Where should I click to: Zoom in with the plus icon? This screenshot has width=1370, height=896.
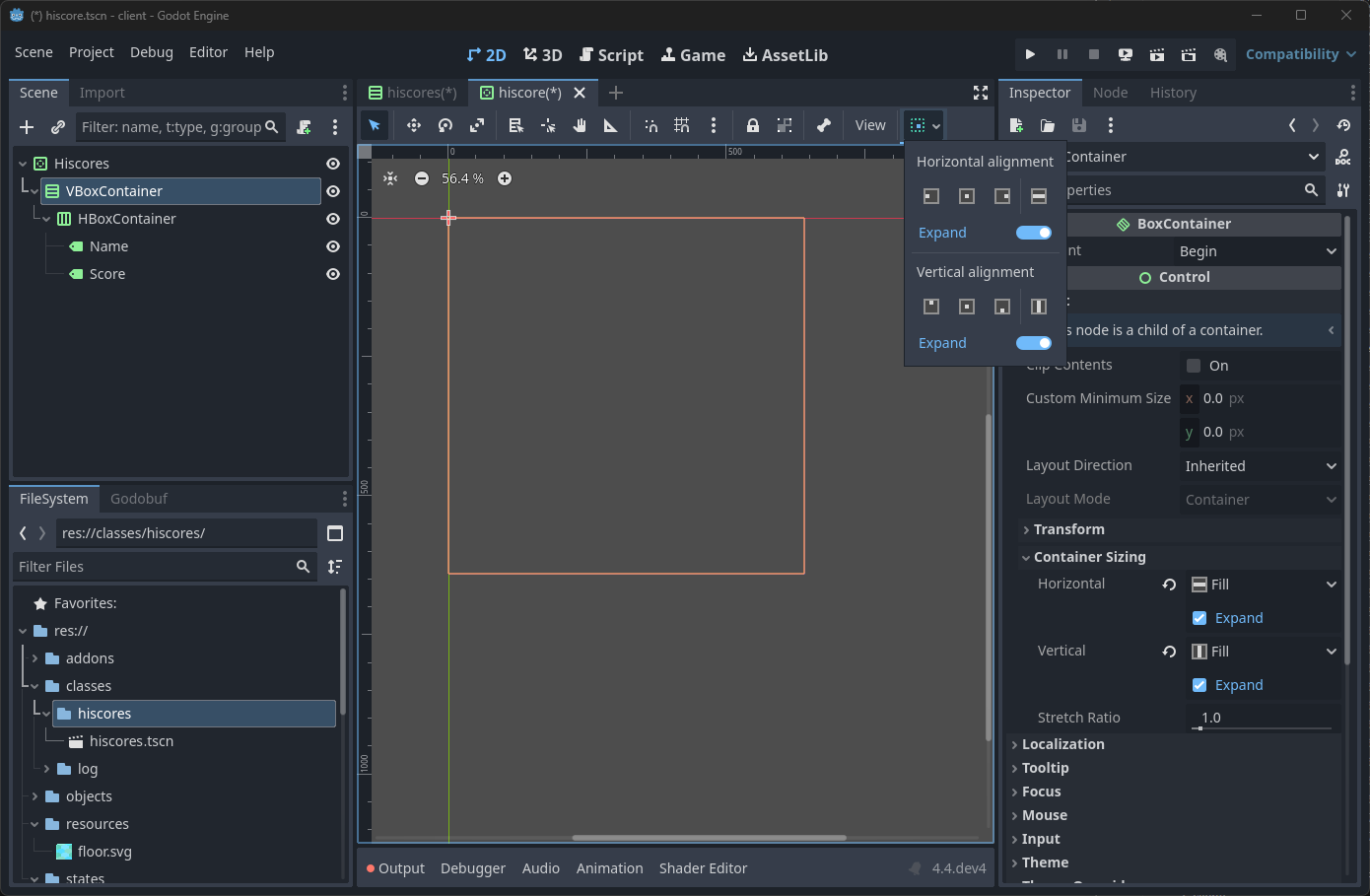505,178
